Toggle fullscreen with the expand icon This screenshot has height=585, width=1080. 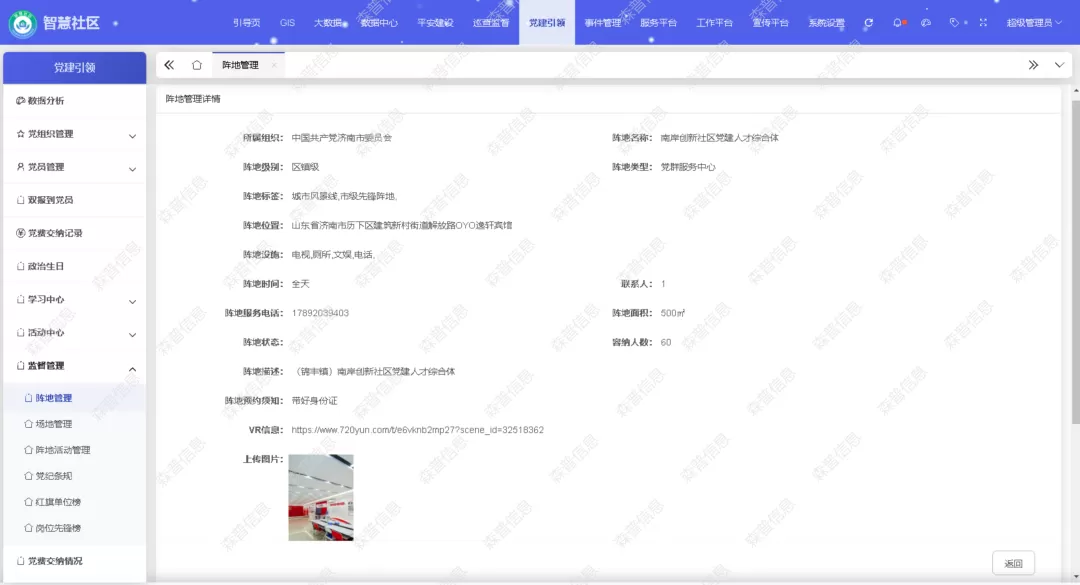pos(983,23)
